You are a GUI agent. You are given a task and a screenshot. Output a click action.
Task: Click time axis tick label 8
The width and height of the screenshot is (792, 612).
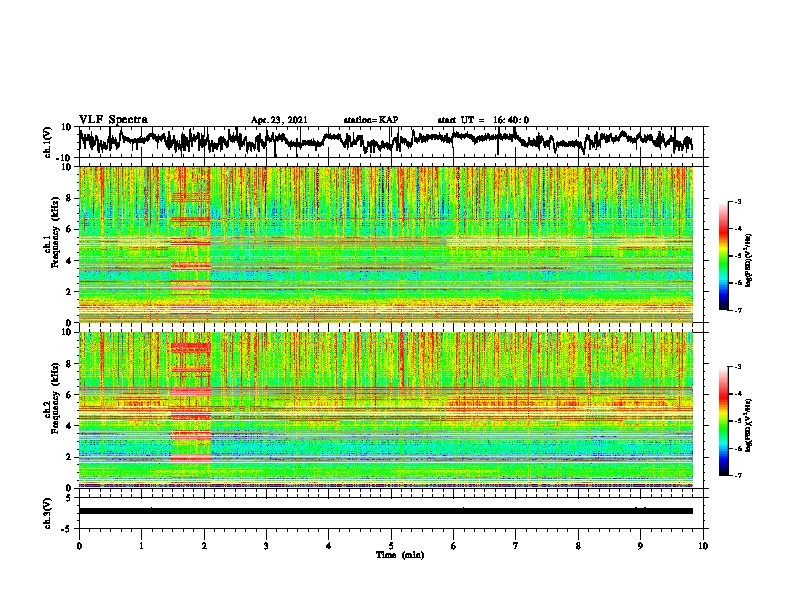click(578, 546)
